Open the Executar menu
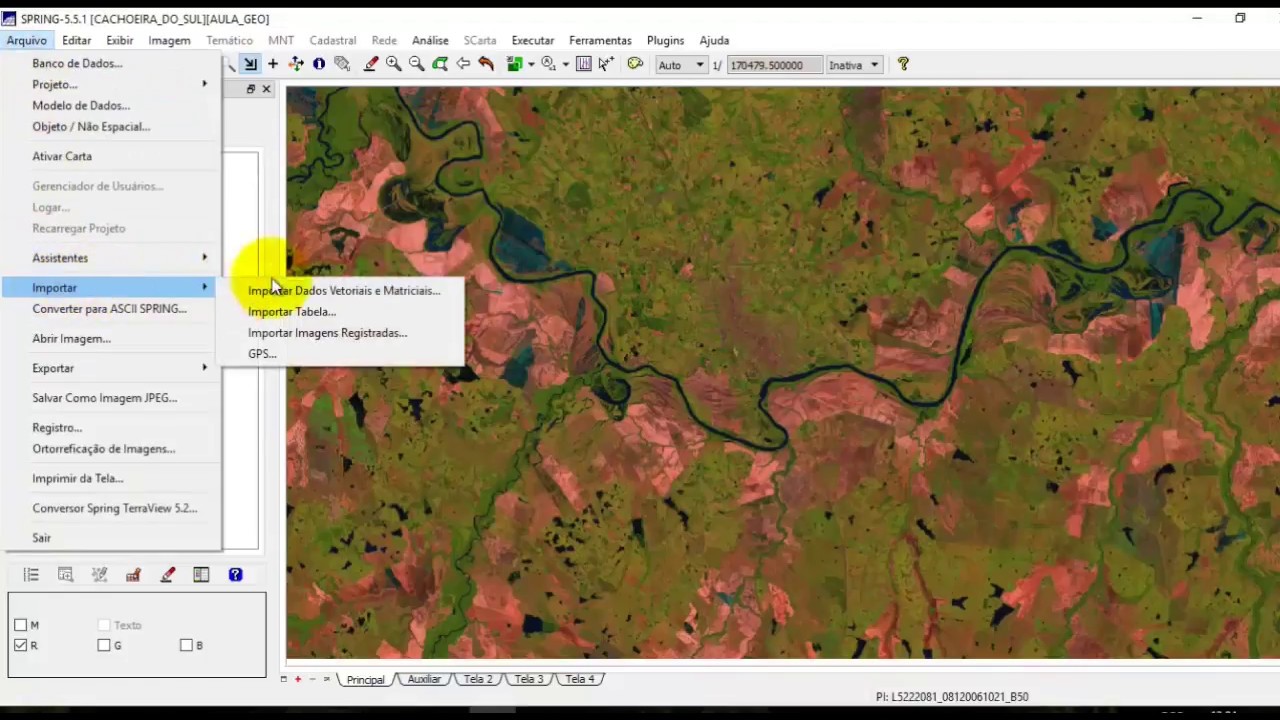 click(x=533, y=40)
